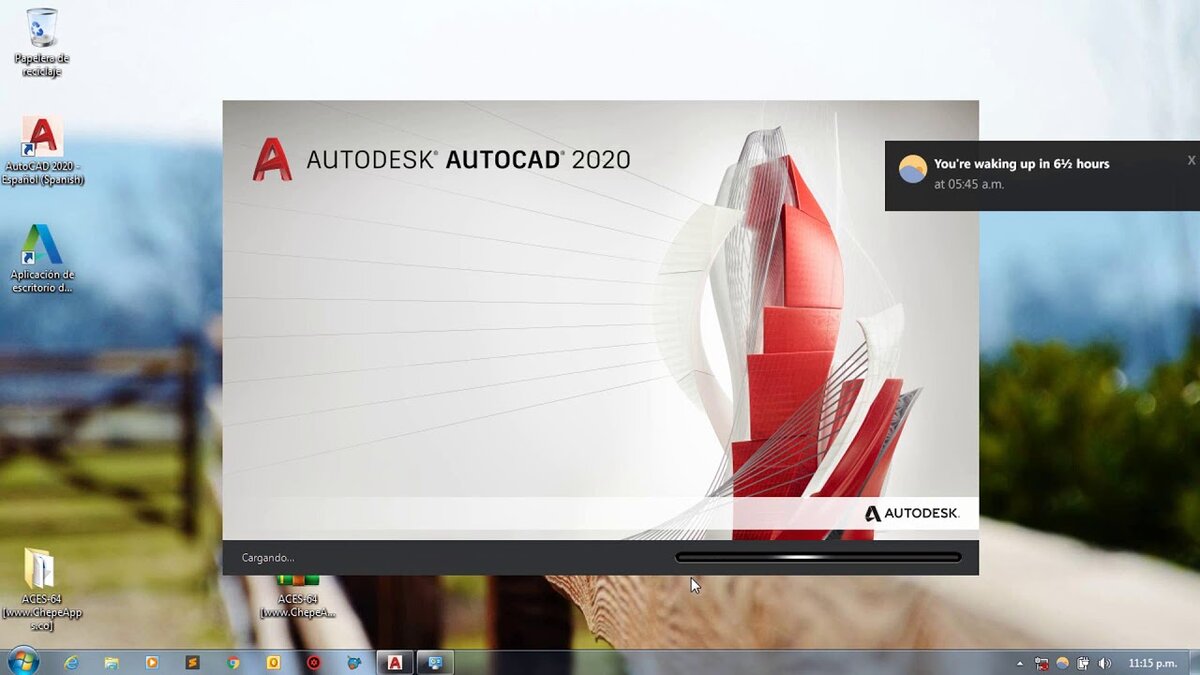
Task: Show hidden system tray icons arrow
Action: point(1020,663)
